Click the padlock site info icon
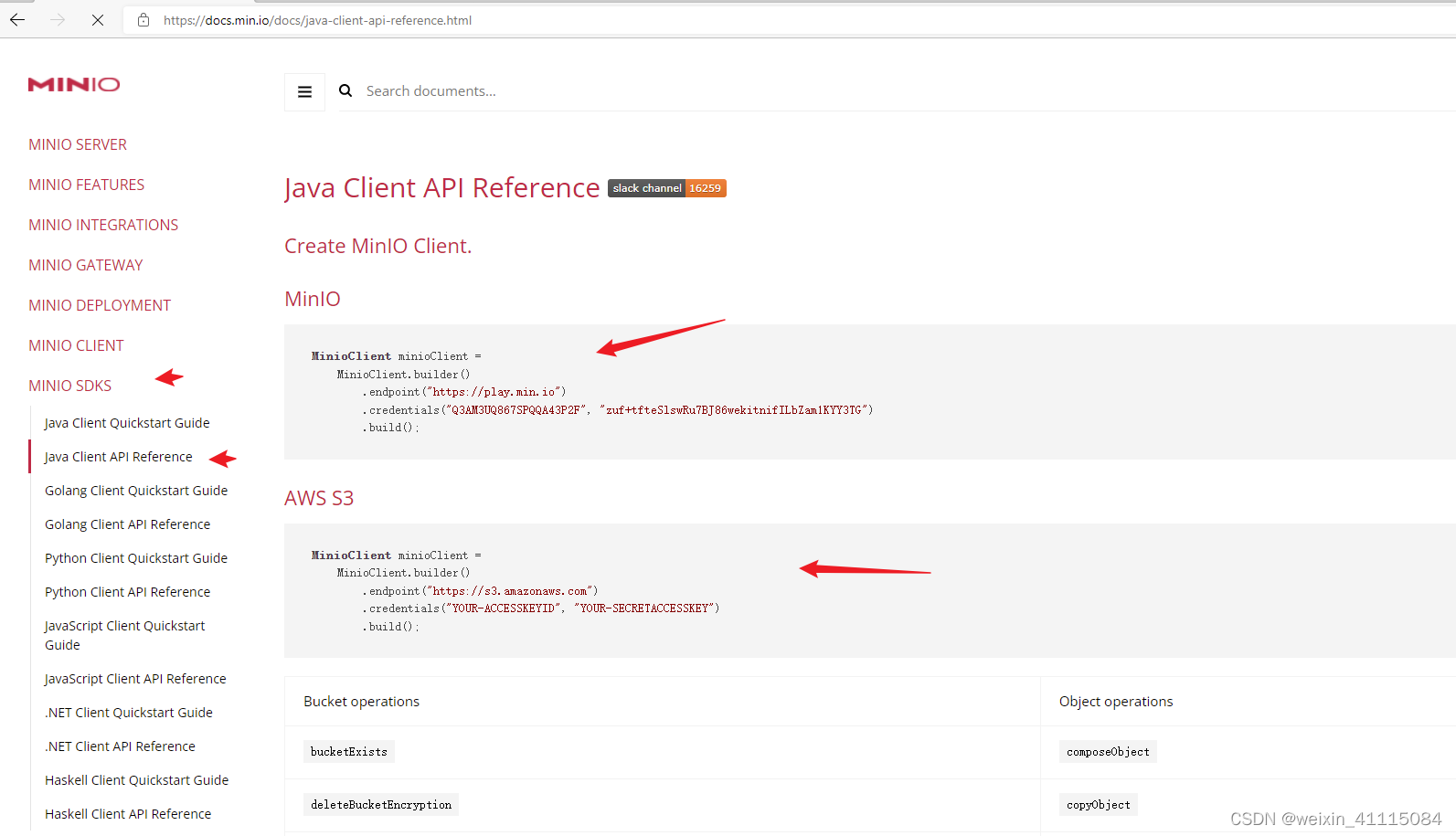 (143, 19)
